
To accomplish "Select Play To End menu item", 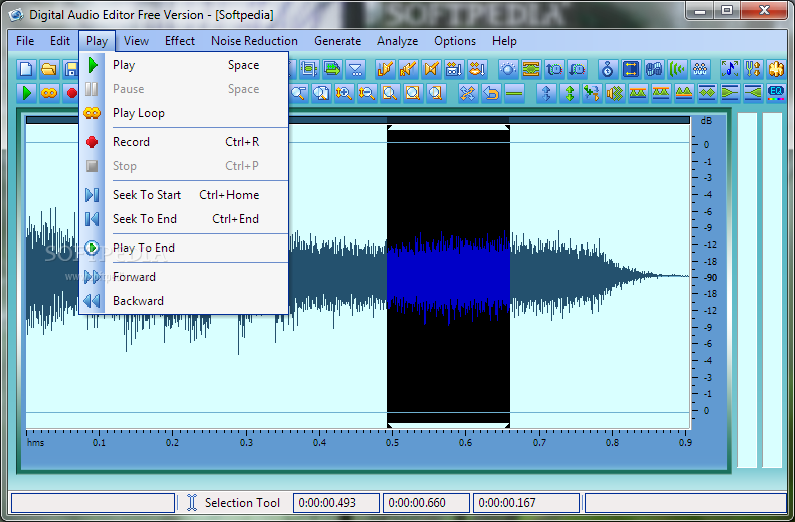I will click(184, 248).
